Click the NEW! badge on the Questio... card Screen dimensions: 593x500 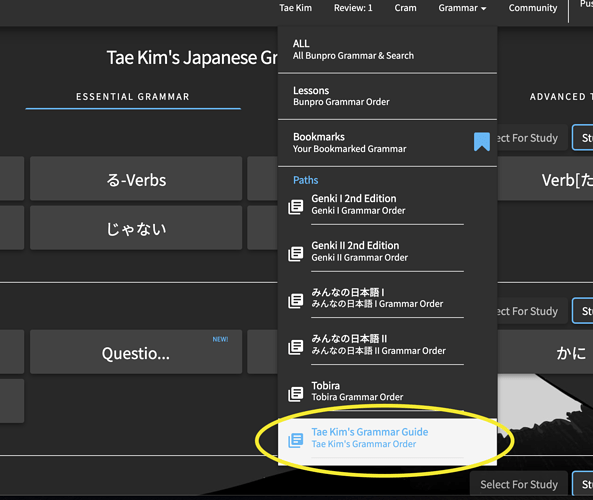click(x=220, y=339)
